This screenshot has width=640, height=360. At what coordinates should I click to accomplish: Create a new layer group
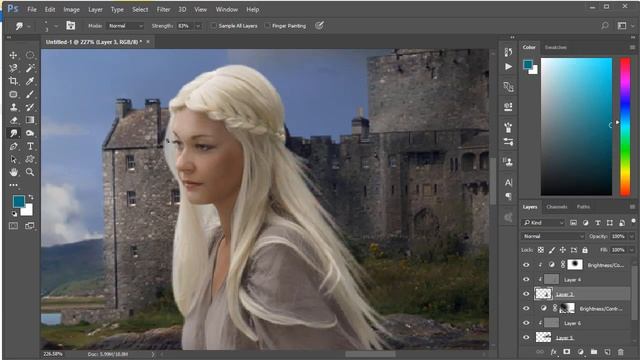594,352
